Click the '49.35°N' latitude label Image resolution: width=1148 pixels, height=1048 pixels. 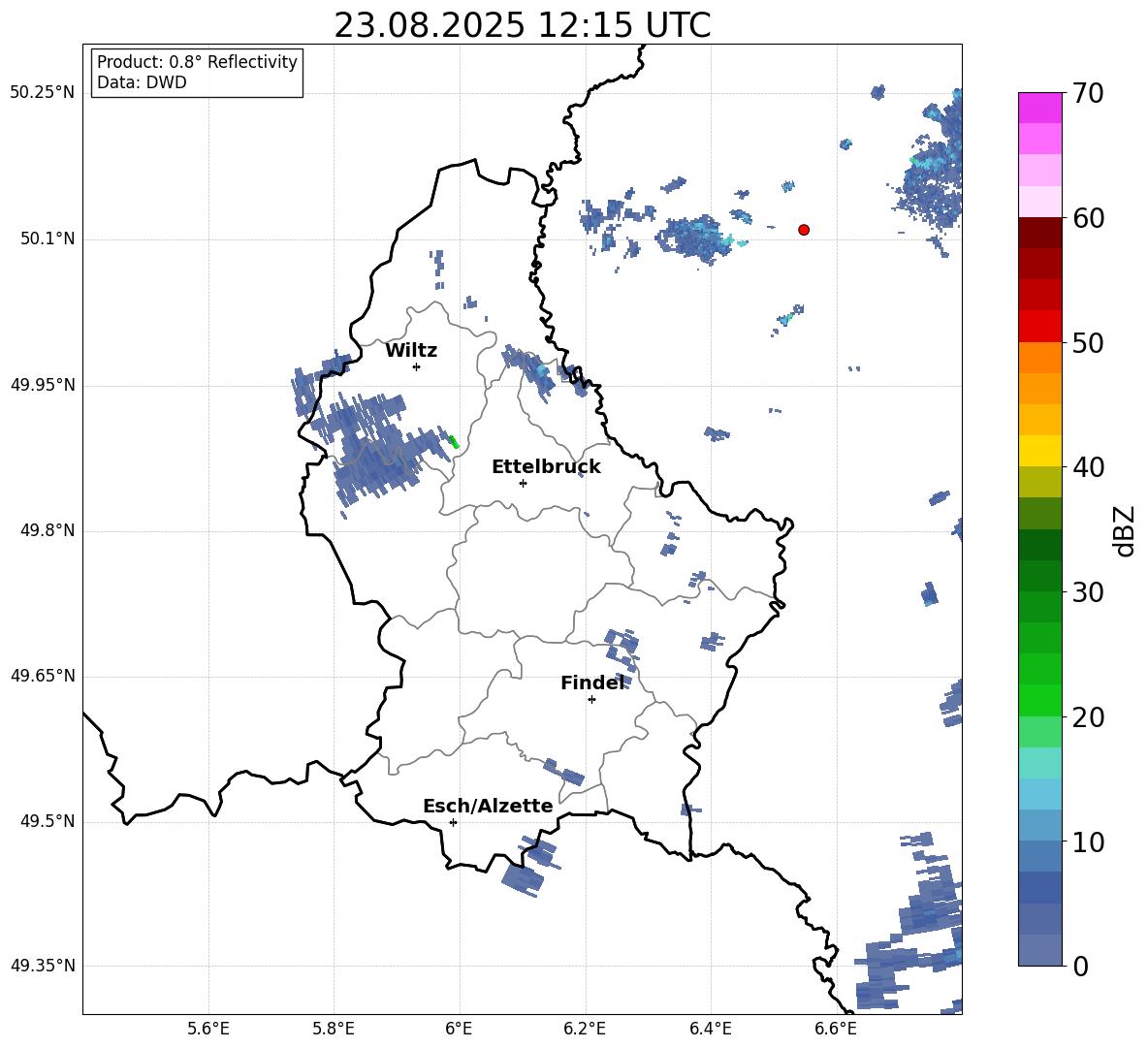tap(43, 966)
